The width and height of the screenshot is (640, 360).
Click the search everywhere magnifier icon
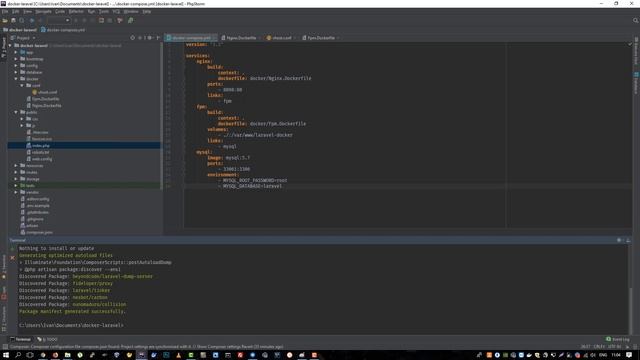[x=636, y=20]
